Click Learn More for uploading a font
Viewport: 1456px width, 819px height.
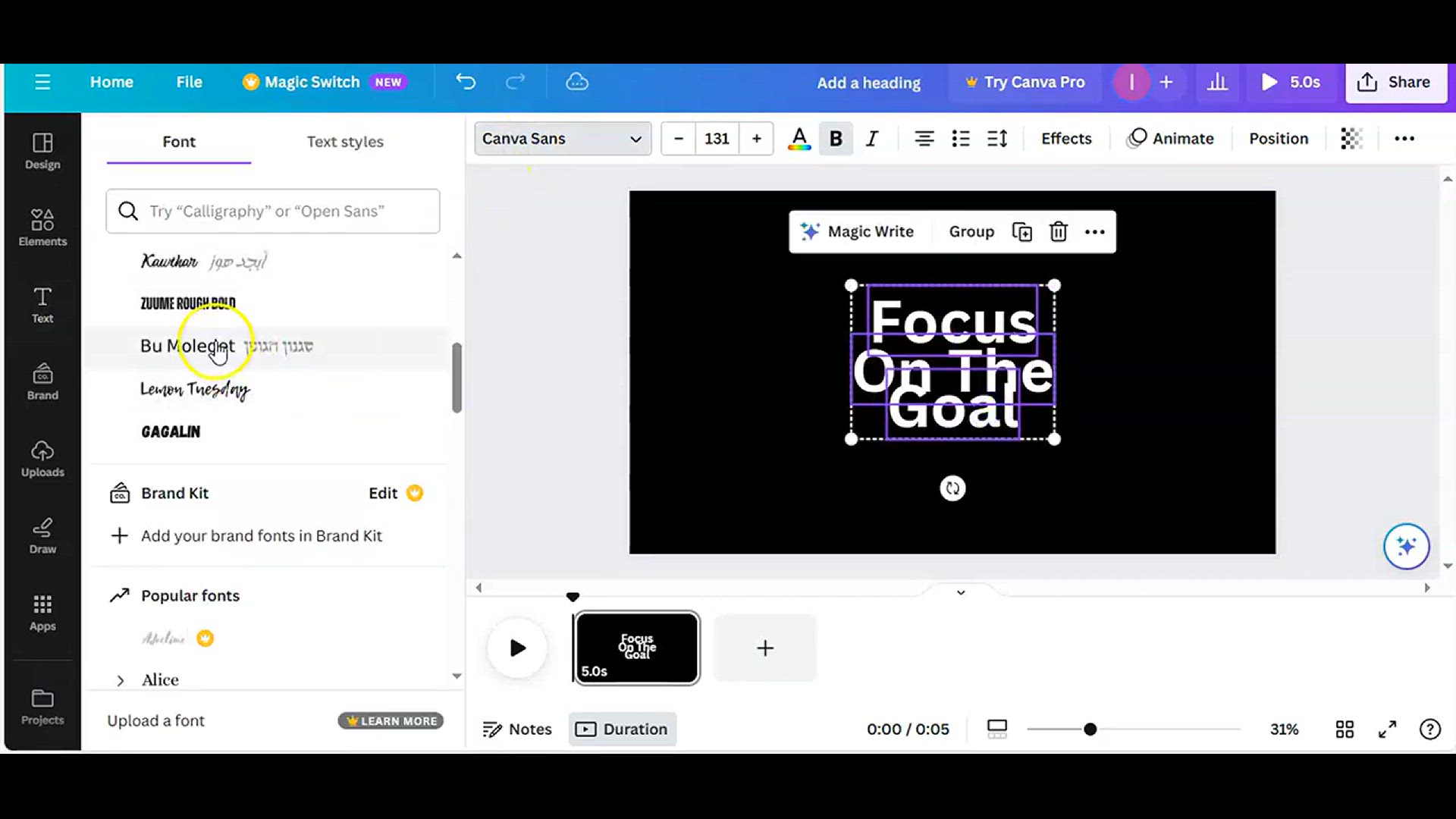(391, 721)
